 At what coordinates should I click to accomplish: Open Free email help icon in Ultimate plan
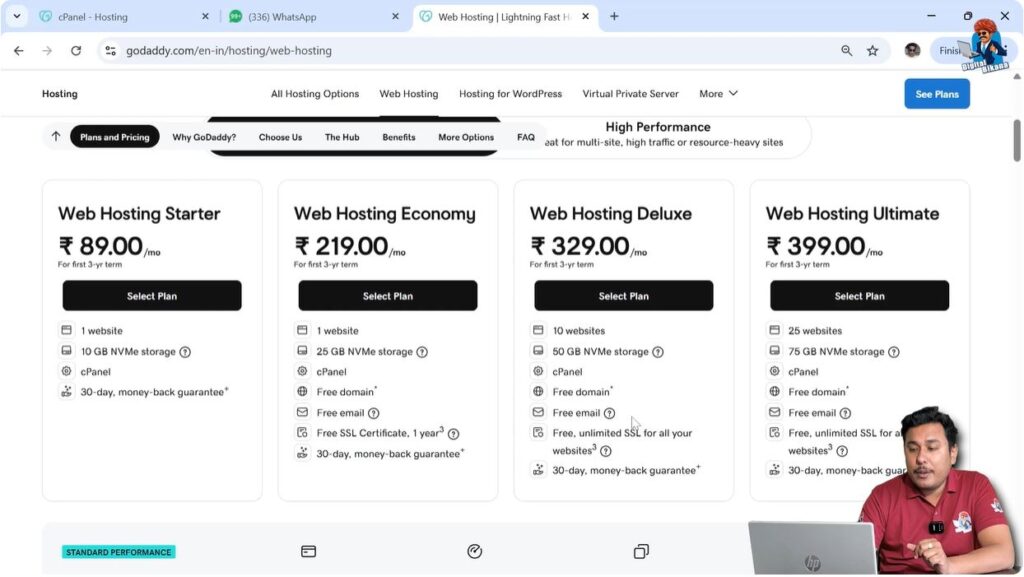coord(844,413)
